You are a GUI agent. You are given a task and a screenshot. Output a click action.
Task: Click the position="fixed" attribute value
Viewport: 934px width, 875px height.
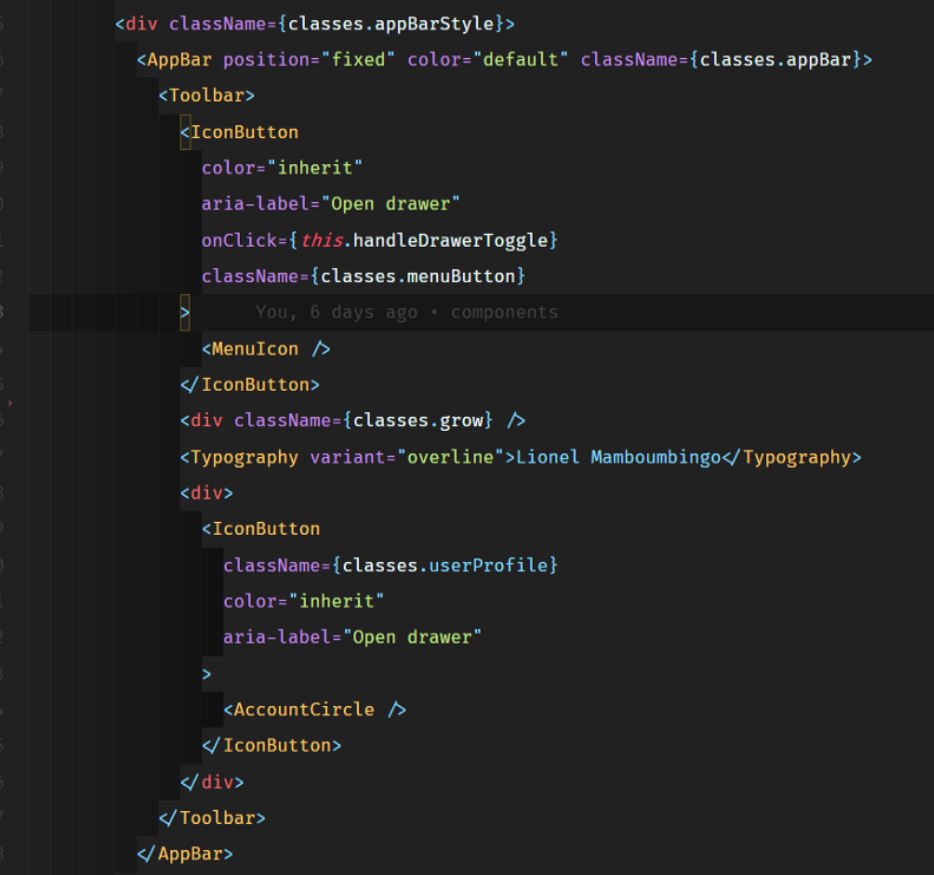click(x=357, y=60)
